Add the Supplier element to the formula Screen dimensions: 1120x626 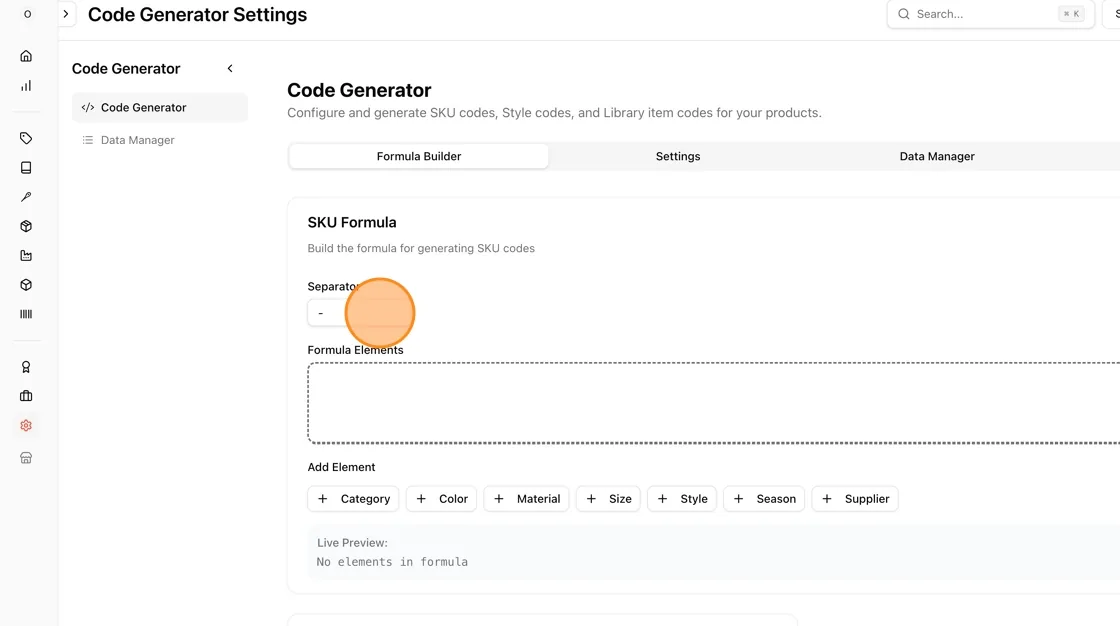click(855, 499)
